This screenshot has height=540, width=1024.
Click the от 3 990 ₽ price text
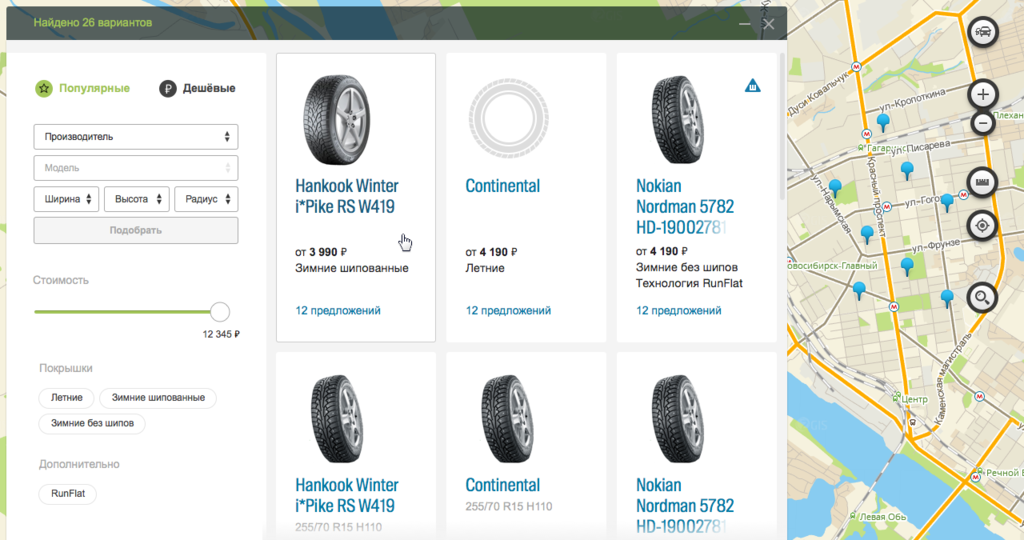(321, 252)
